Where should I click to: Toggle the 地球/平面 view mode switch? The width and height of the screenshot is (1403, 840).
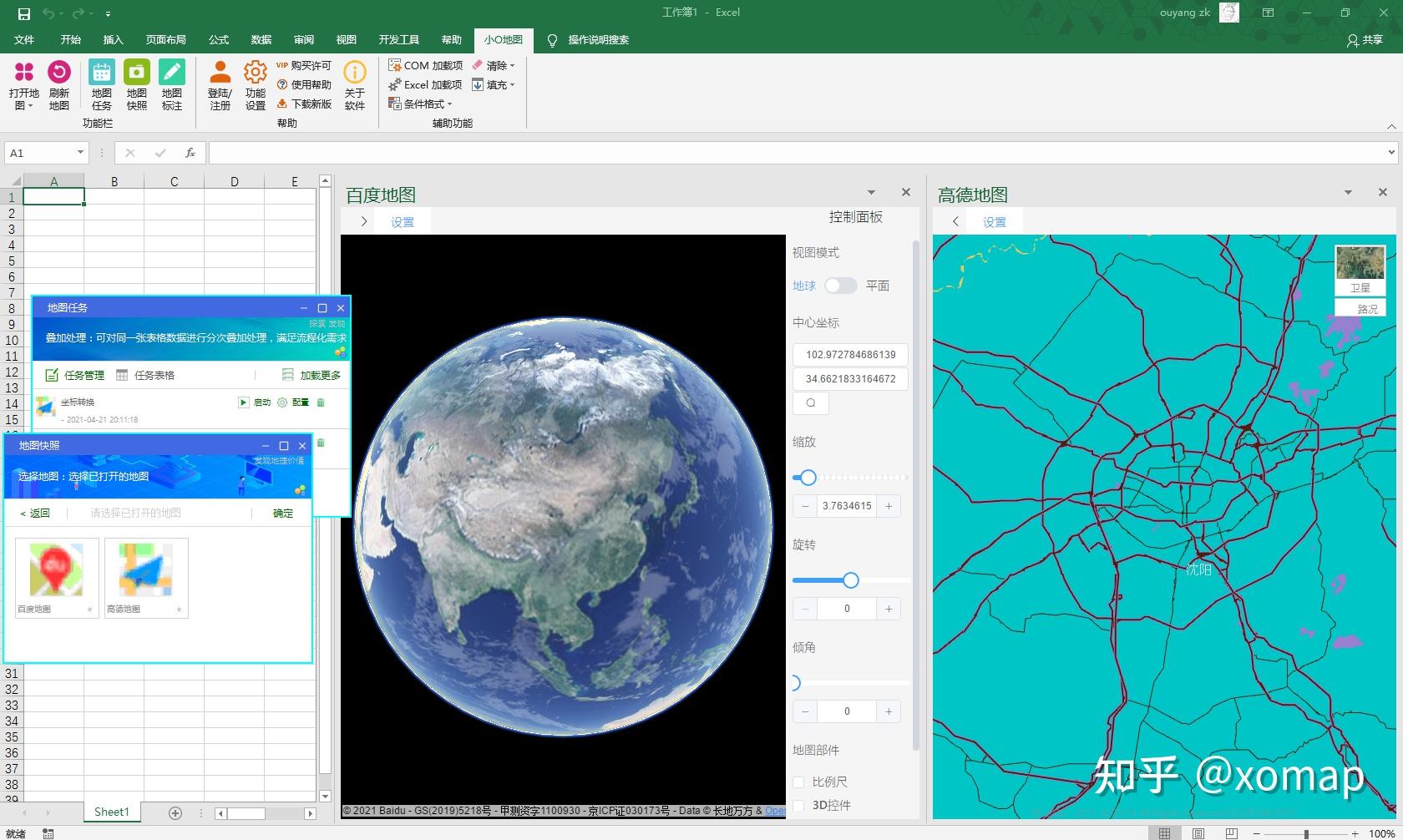point(840,286)
